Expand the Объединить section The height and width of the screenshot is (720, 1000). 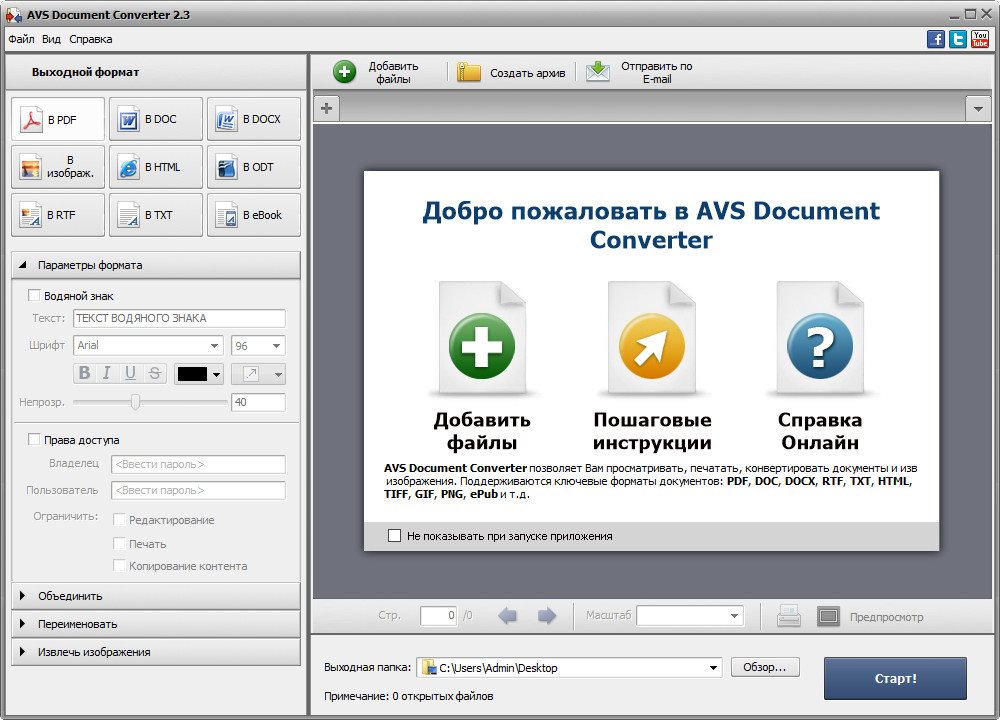[x=156, y=596]
